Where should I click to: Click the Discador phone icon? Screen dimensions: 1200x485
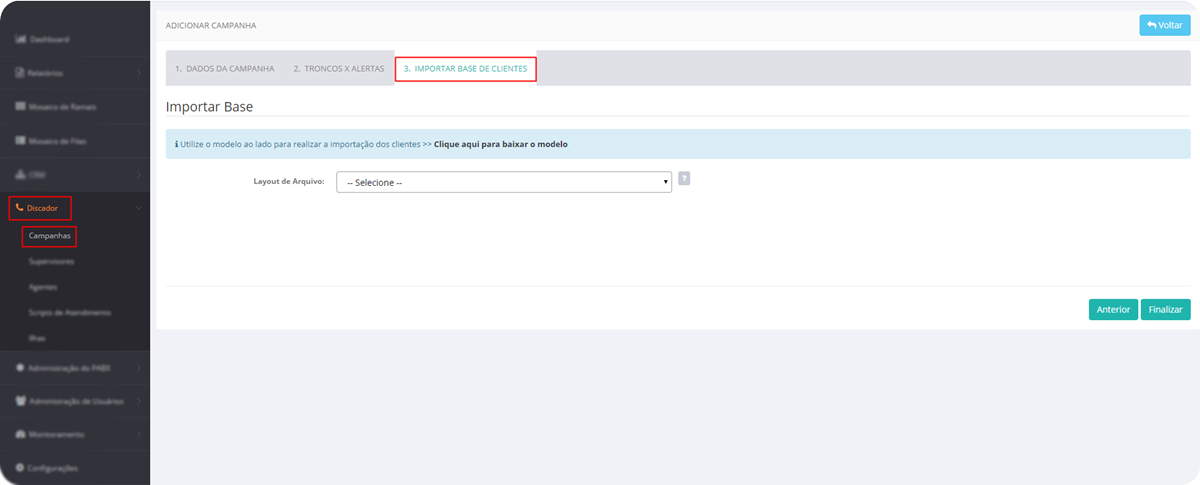click(x=19, y=208)
